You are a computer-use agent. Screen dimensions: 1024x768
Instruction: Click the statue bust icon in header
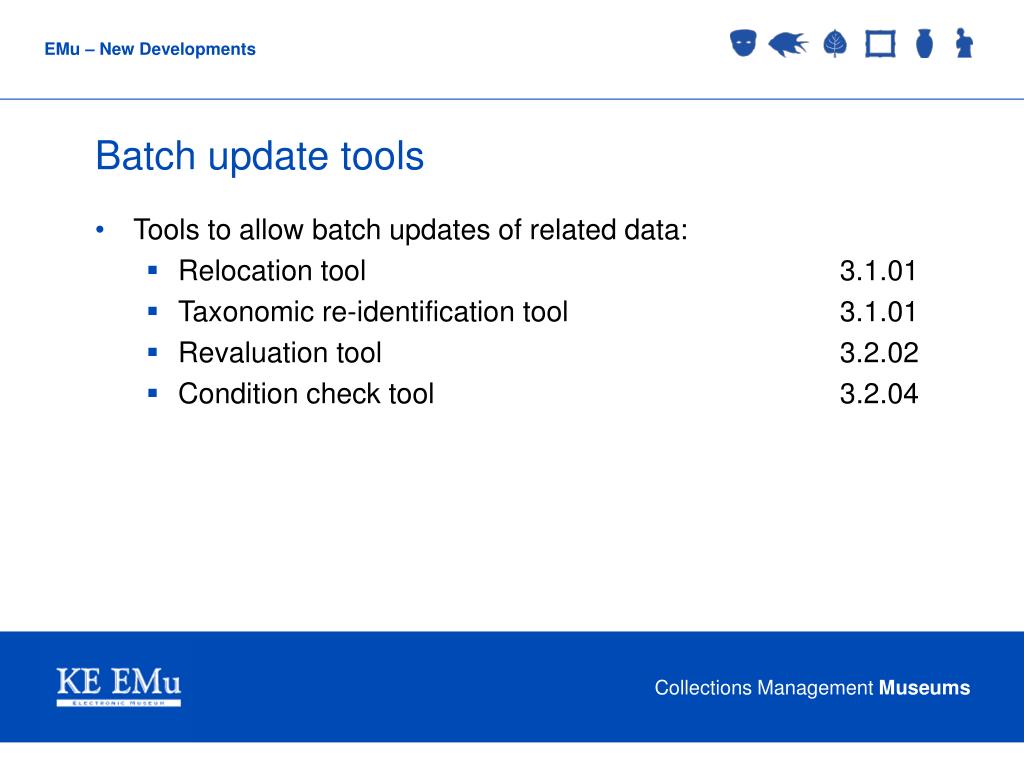[x=964, y=43]
